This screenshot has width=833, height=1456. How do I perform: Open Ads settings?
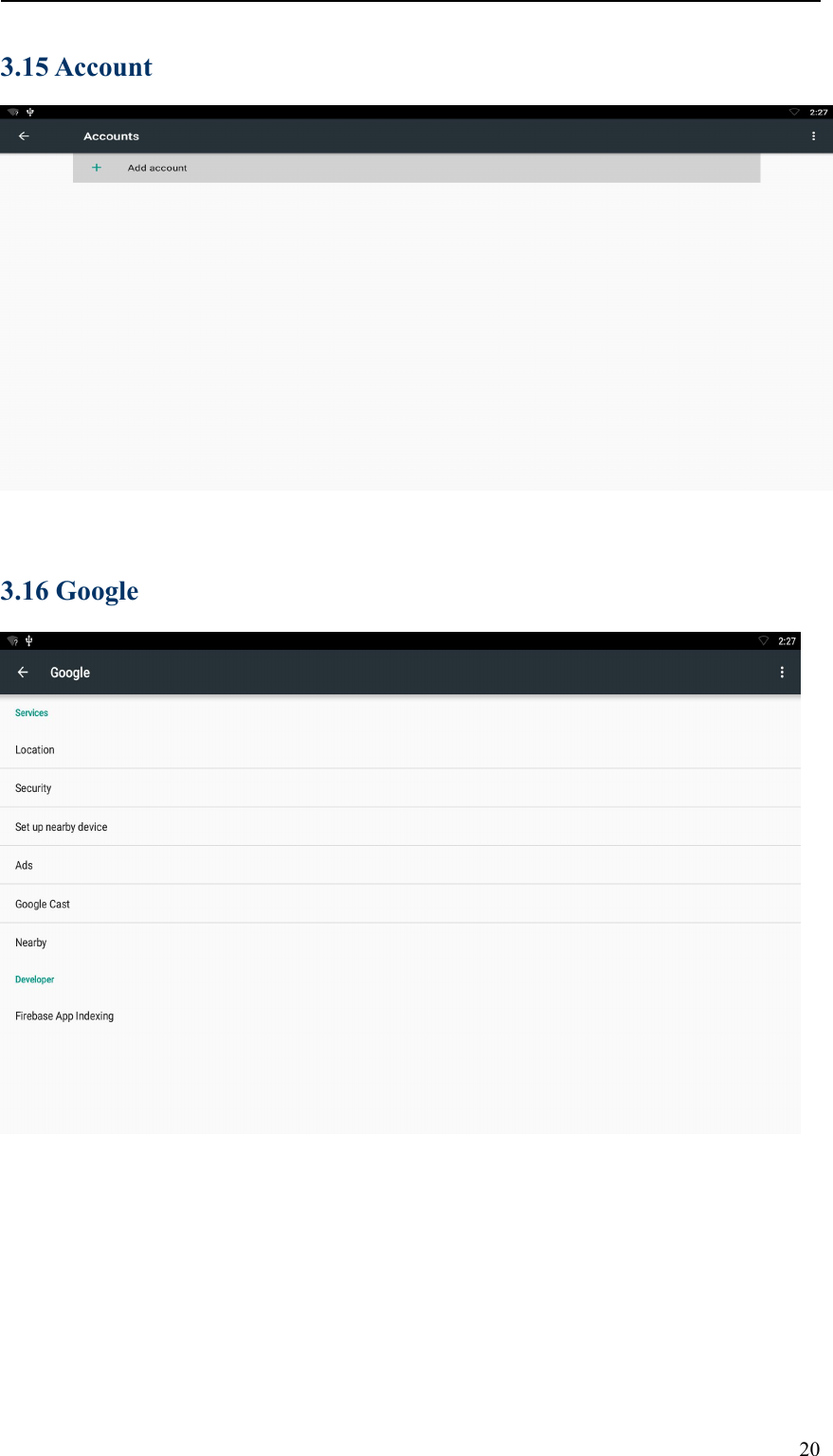(400, 866)
